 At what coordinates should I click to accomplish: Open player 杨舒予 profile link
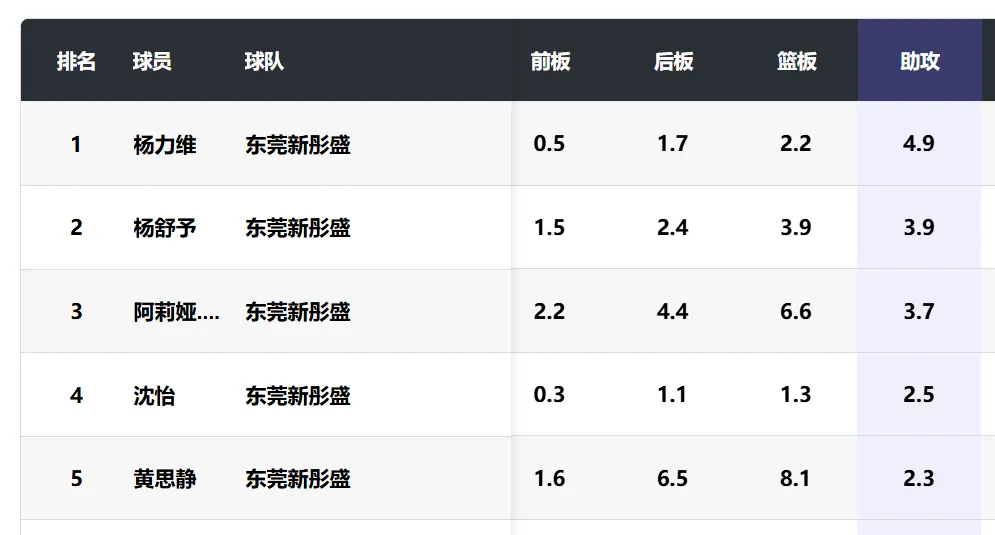pos(165,228)
